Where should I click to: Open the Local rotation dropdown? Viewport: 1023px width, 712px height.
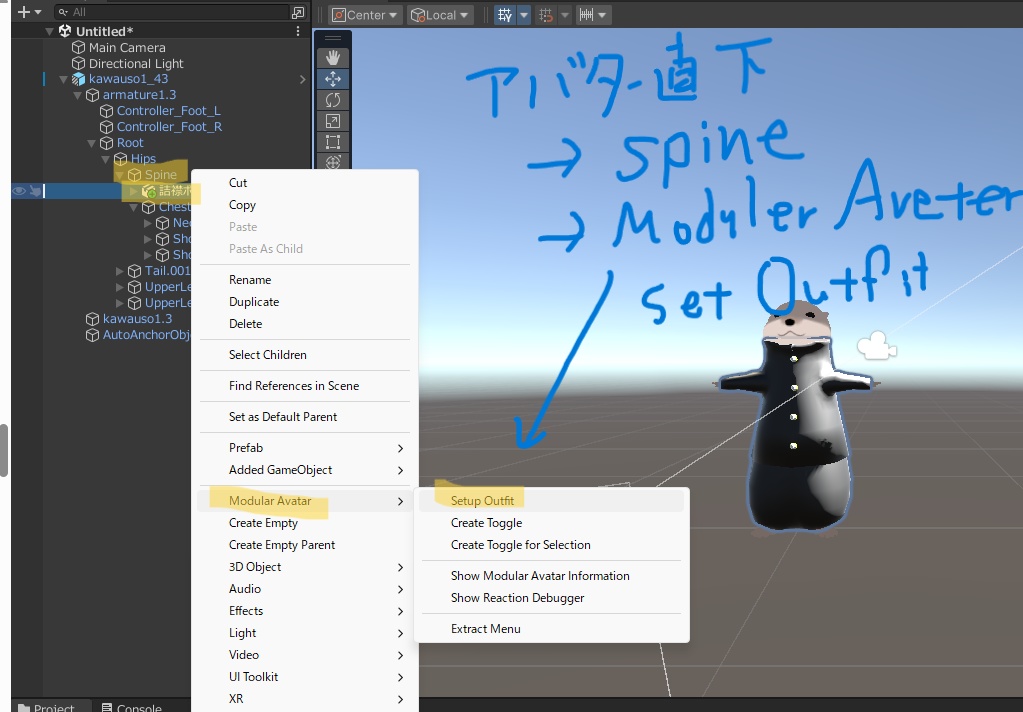click(440, 14)
